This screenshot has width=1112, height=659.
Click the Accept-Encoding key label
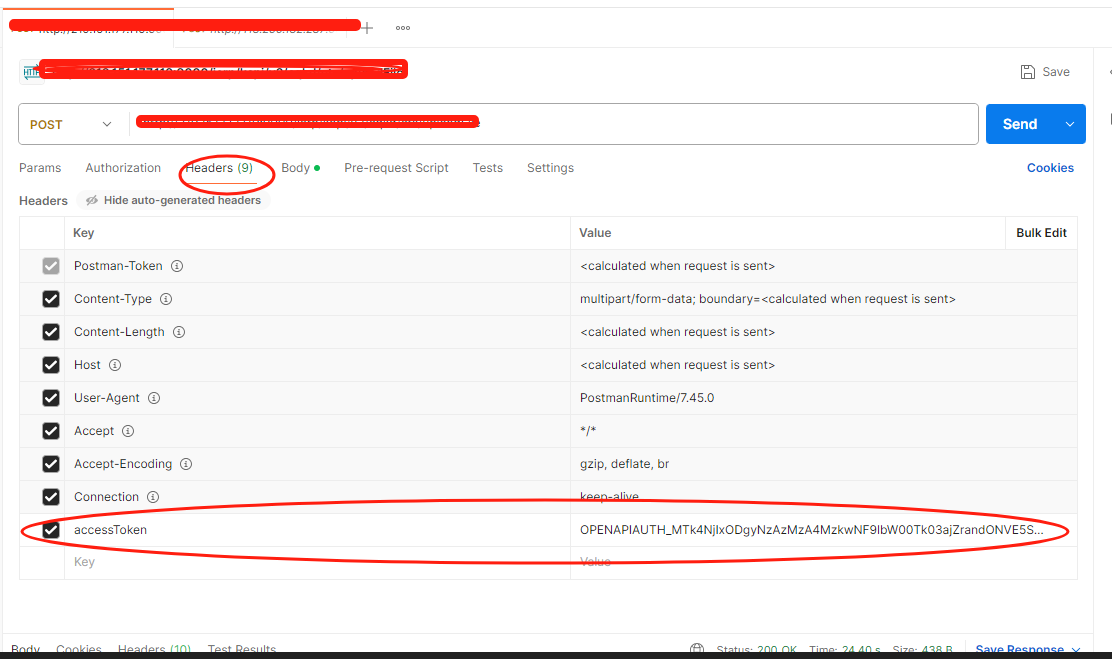click(123, 464)
